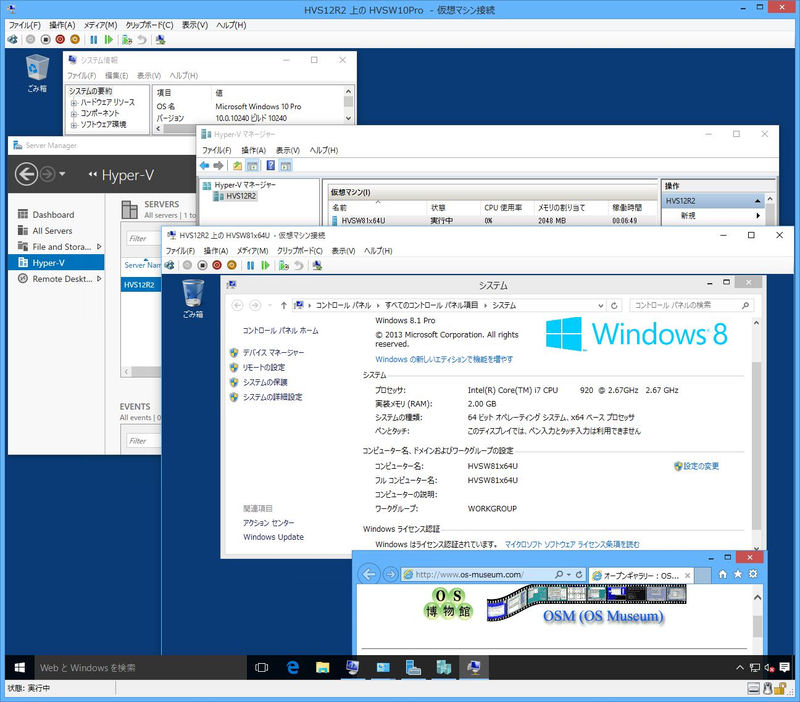This screenshot has width=800, height=702.
Task: Create a checkpoint from HVSW10Pro toolbar
Action: pos(127,39)
